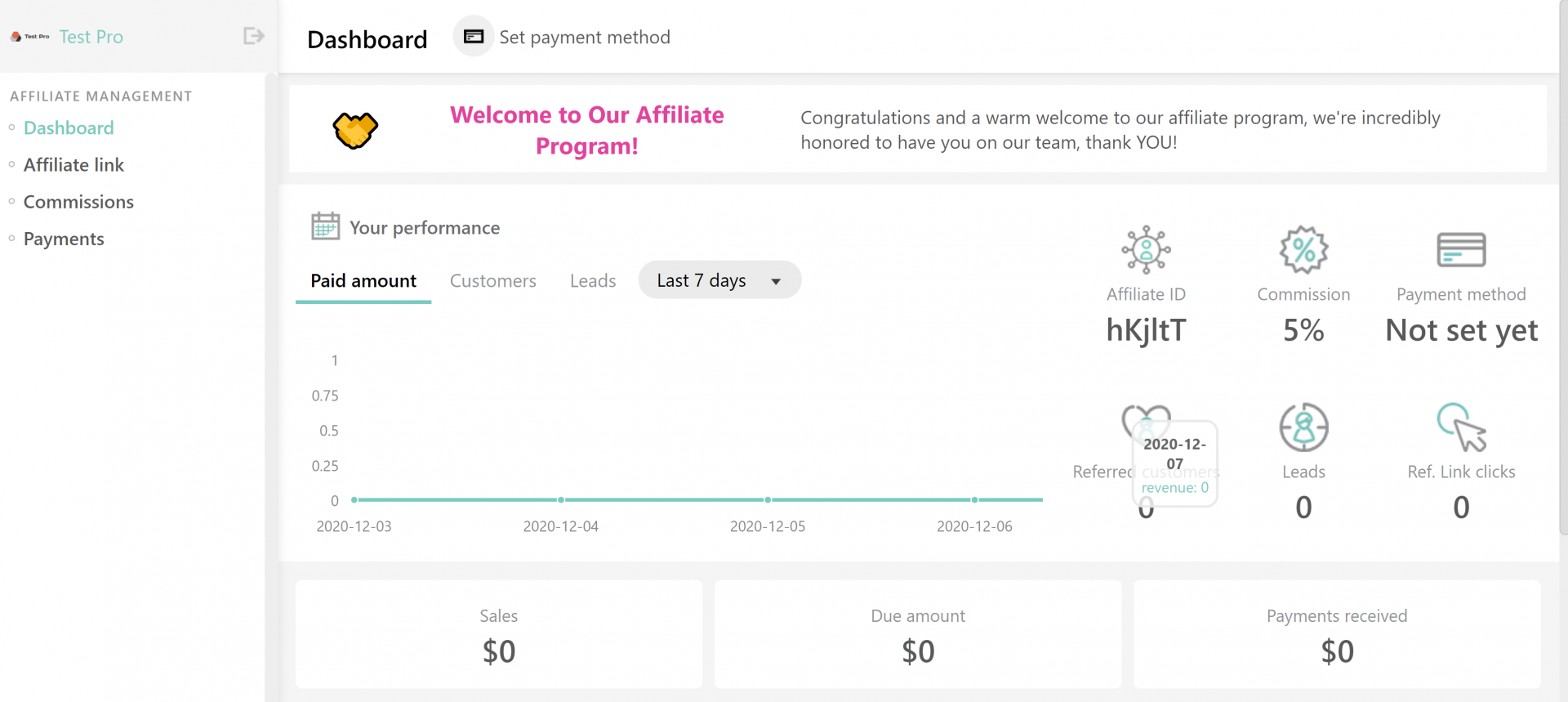Click the handshake welcome icon
The image size is (1568, 702).
coord(355,130)
